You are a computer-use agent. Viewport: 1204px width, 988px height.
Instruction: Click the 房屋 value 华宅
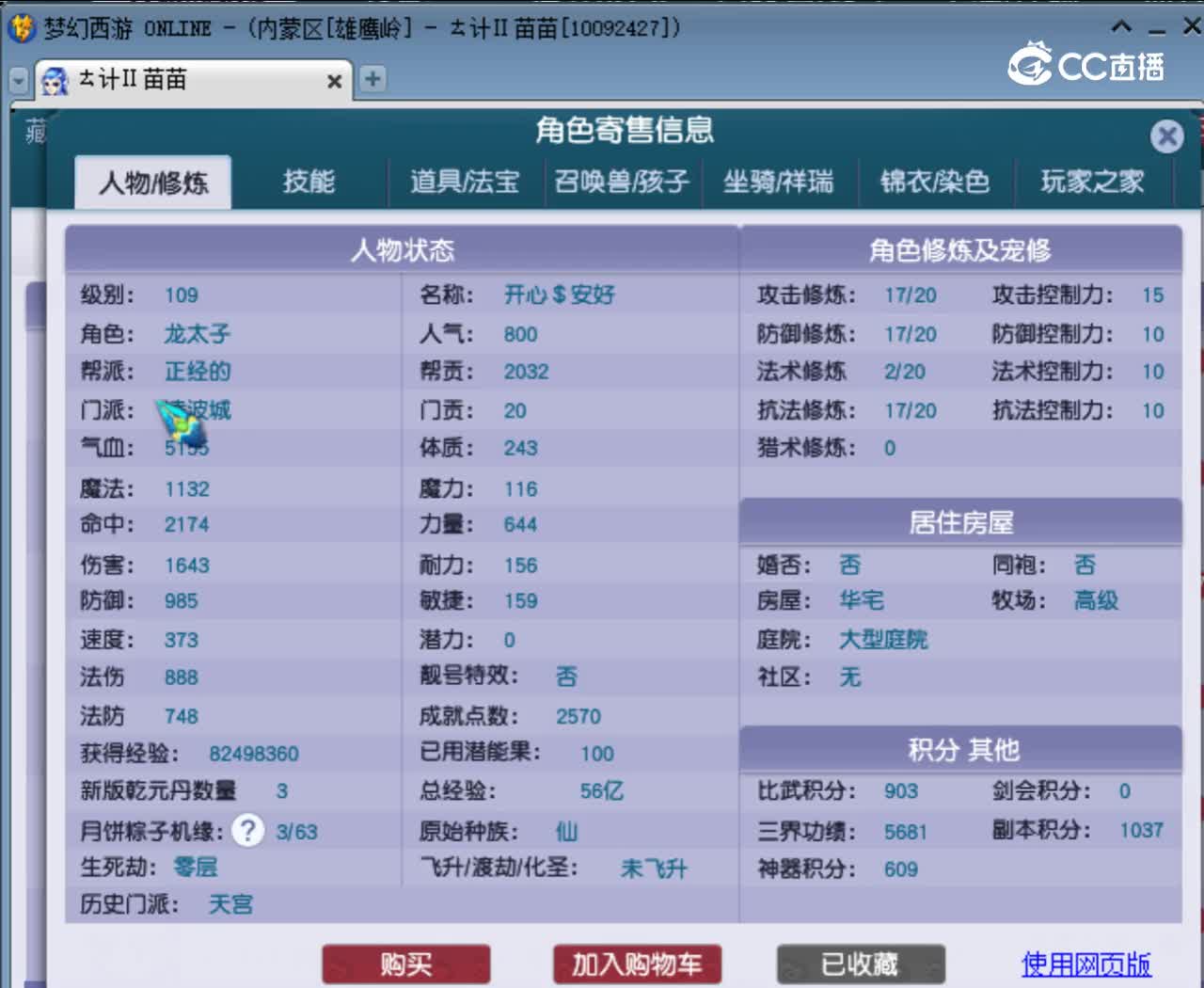coord(862,600)
